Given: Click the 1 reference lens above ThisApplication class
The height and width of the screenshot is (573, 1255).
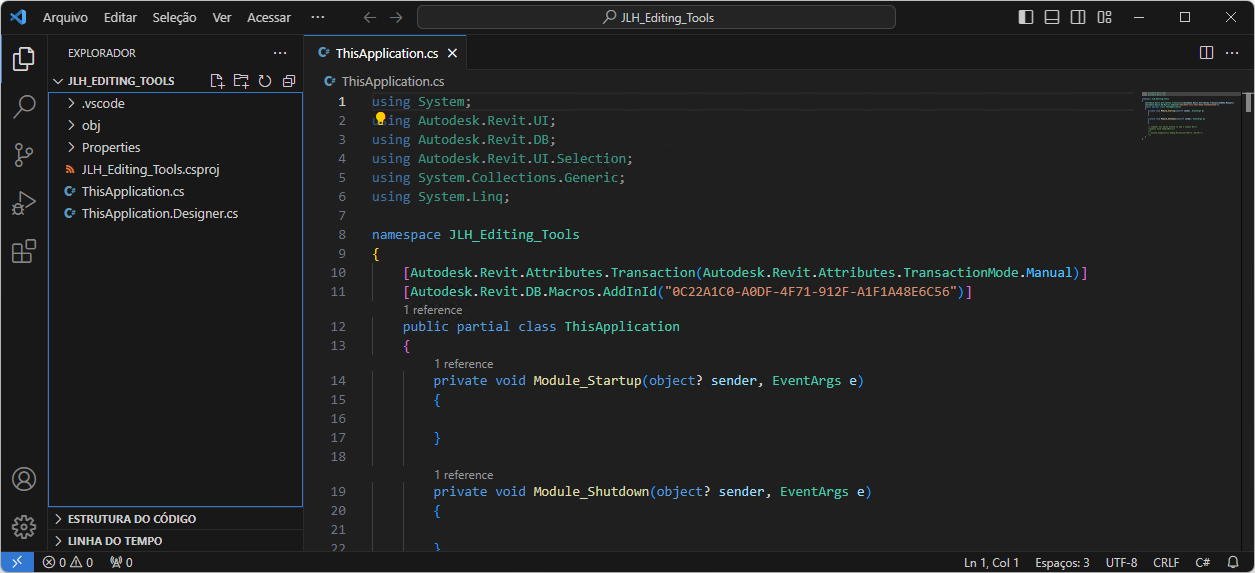Looking at the screenshot, I should click(x=432, y=310).
